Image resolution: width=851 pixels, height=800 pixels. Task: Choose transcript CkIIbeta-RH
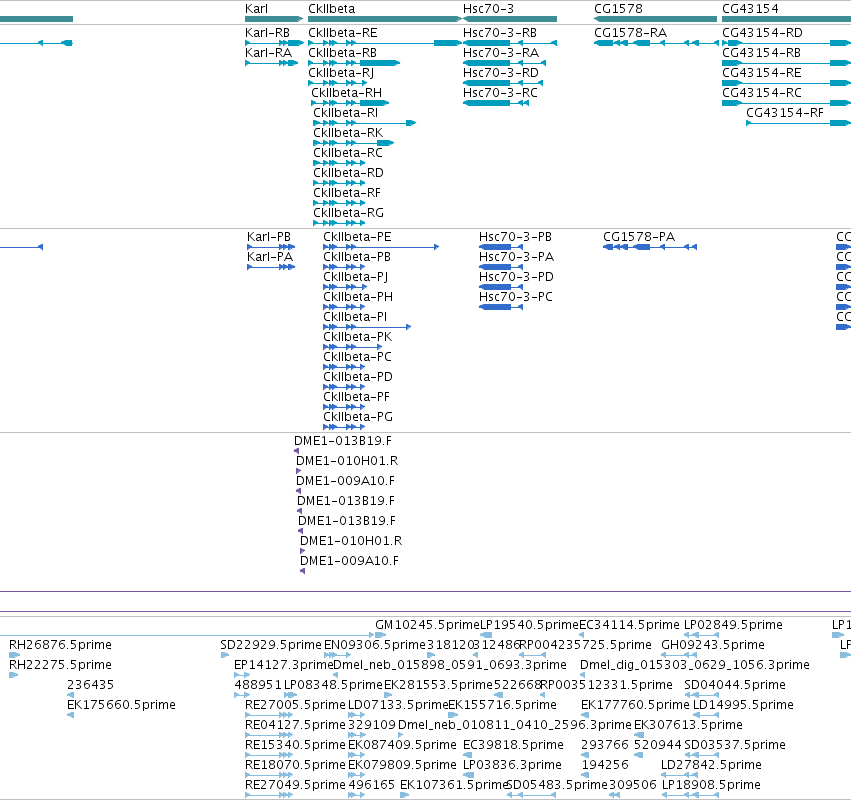(346, 93)
